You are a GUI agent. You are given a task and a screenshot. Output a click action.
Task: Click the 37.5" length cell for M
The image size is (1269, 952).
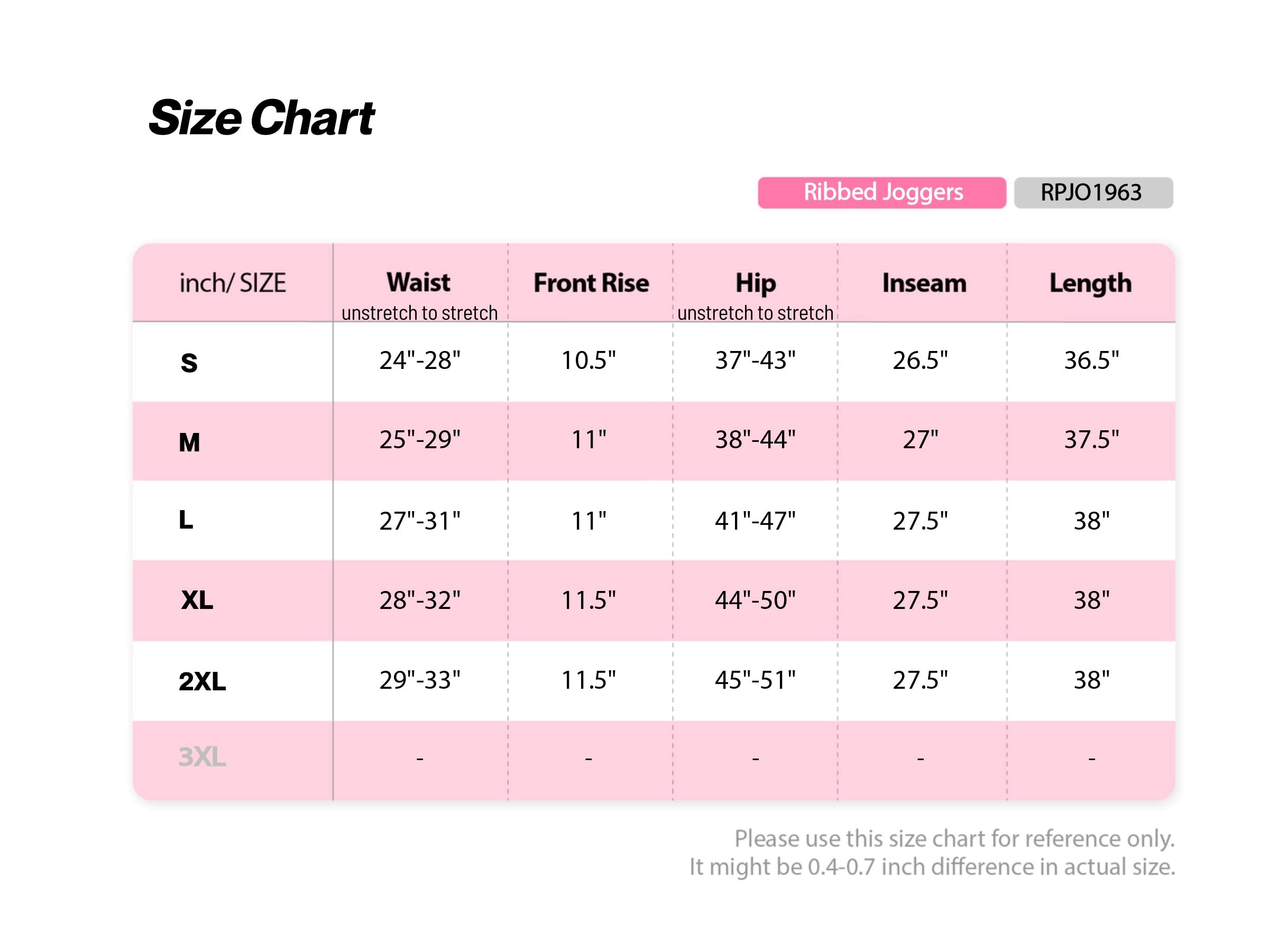coord(1091,439)
